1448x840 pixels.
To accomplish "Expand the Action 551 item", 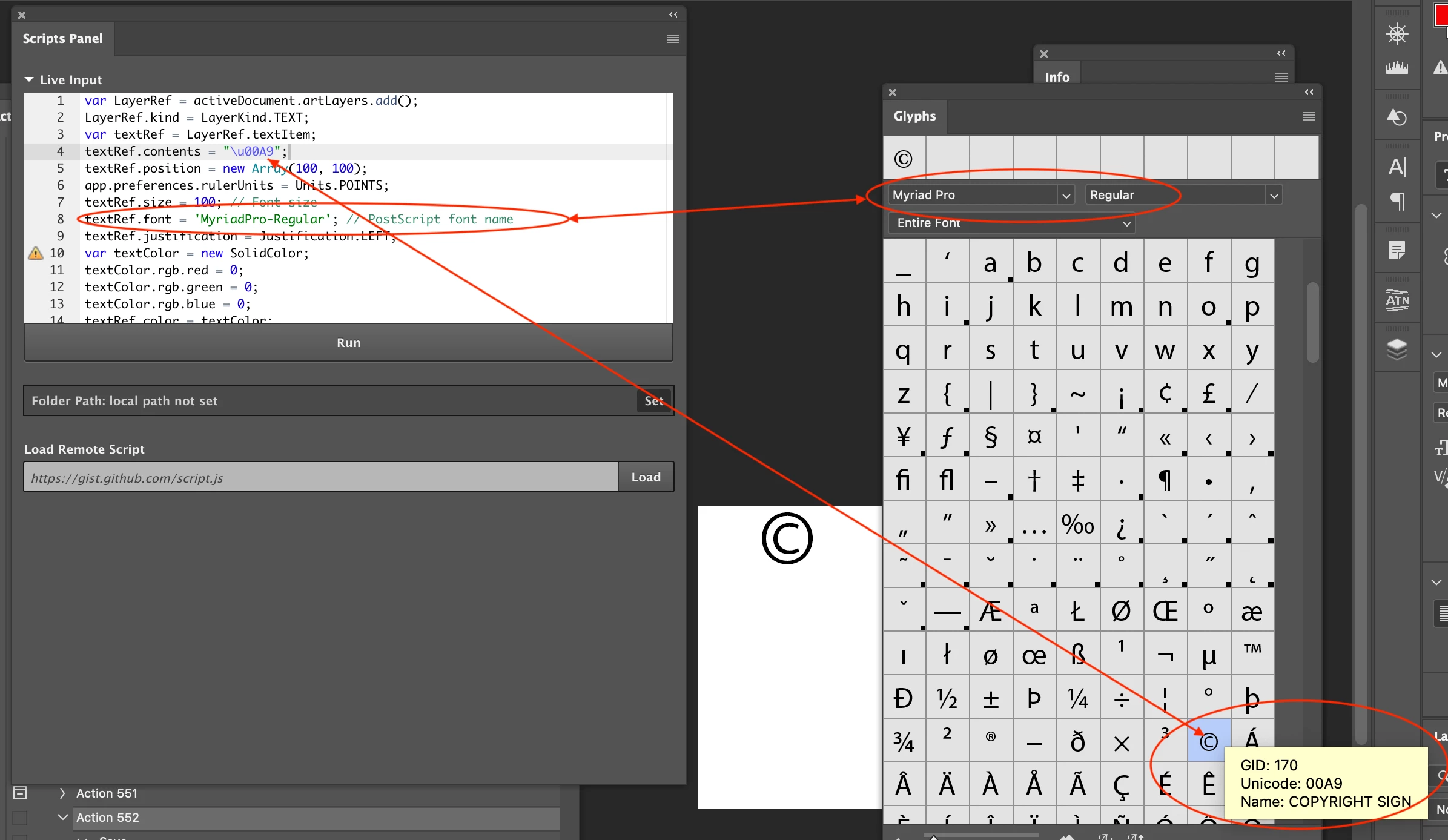I will (x=62, y=793).
